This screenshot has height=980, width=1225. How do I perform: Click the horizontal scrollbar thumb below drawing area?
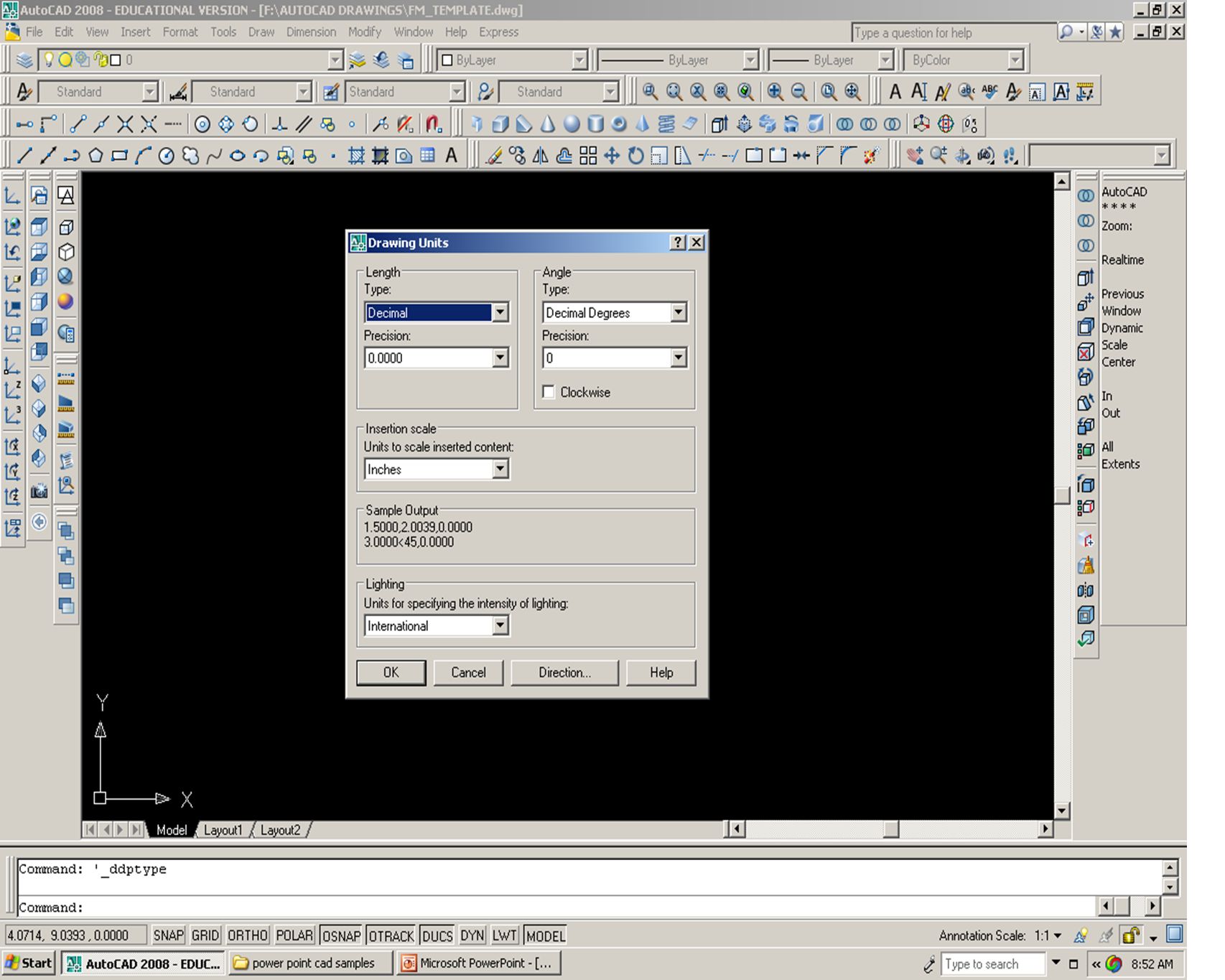click(891, 829)
